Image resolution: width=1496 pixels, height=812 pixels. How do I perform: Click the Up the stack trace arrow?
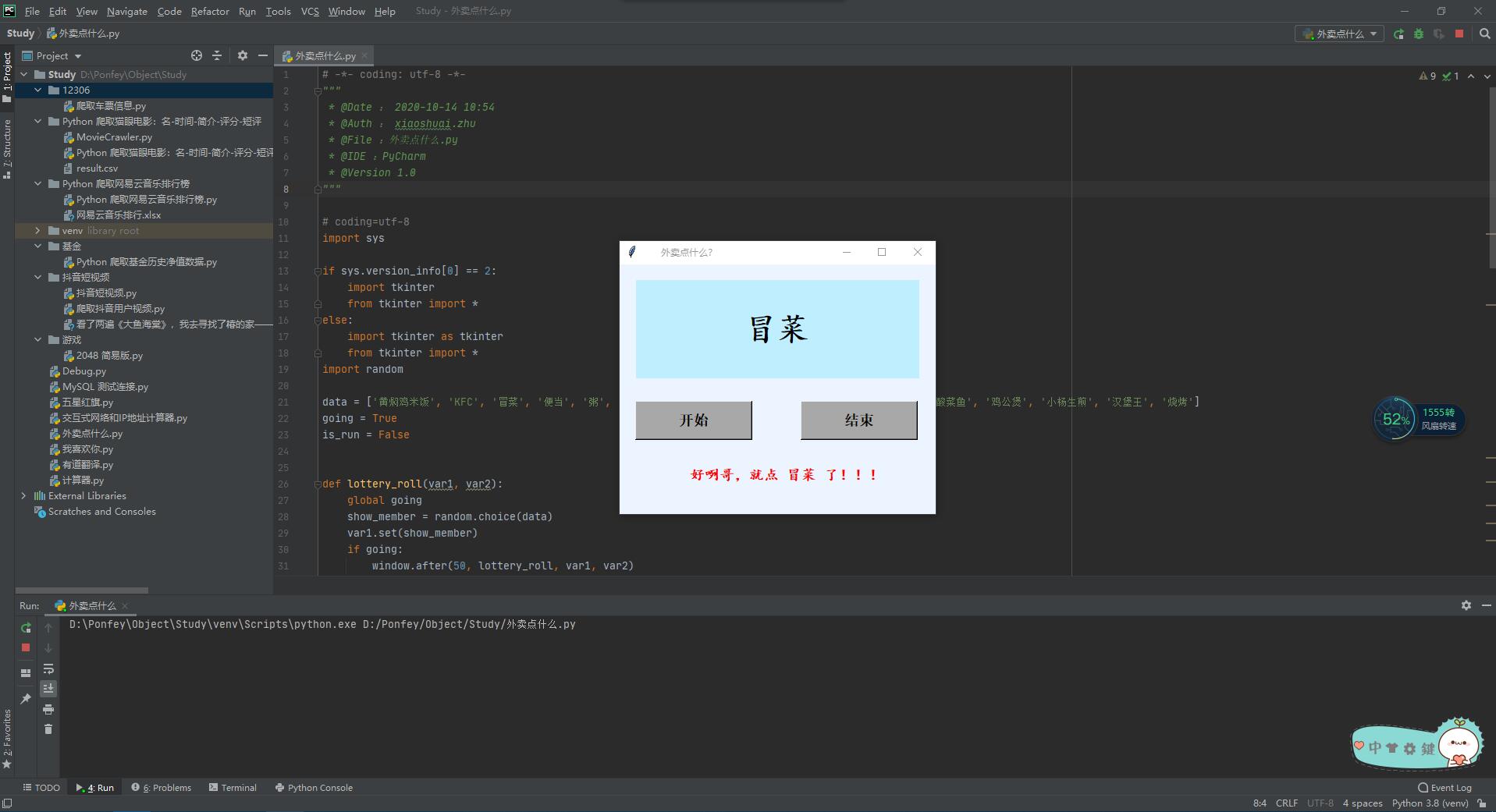tap(48, 628)
